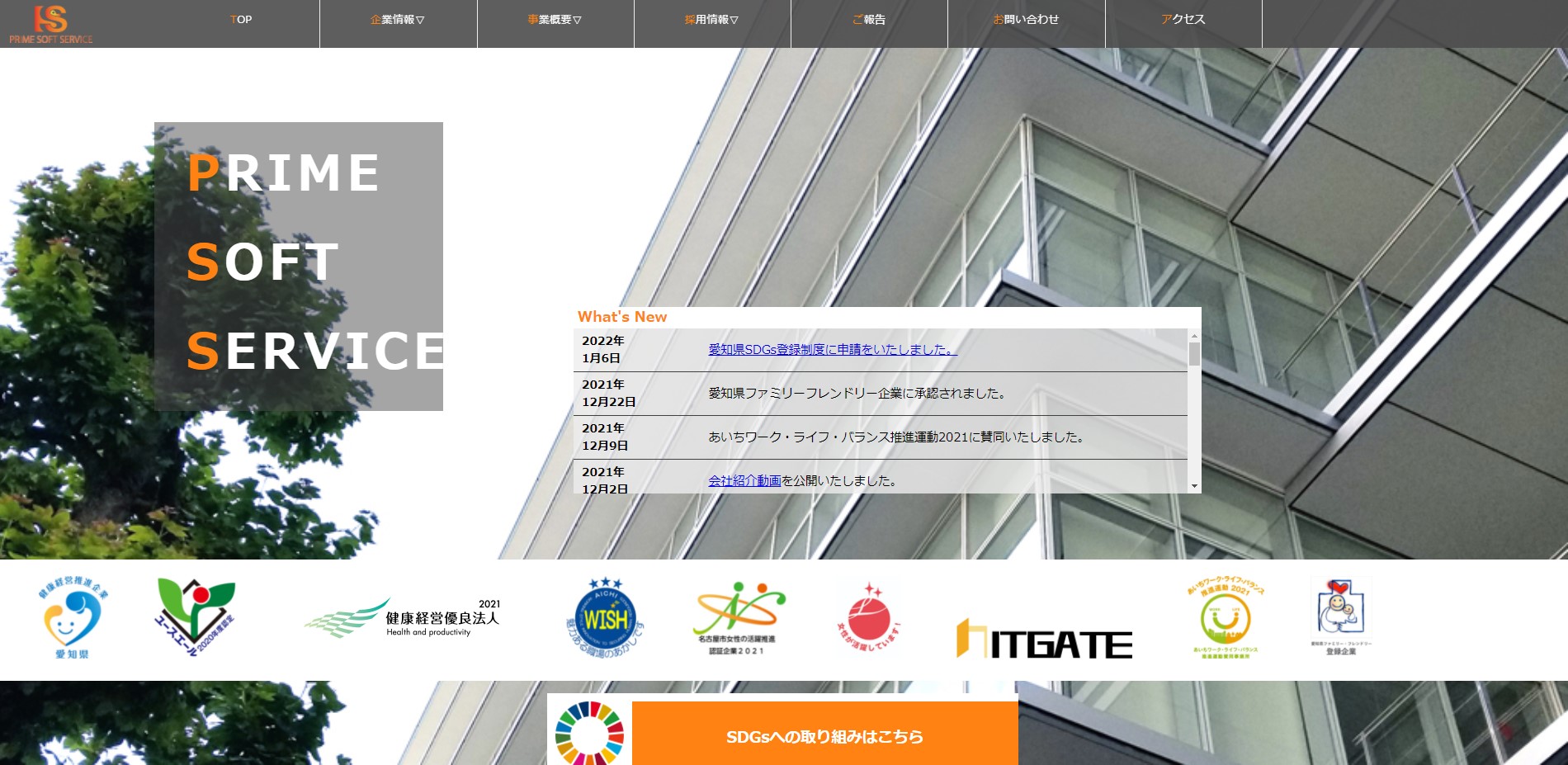Click the SDGs color wheel icon
The image size is (1568, 765).
pyautogui.click(x=588, y=732)
